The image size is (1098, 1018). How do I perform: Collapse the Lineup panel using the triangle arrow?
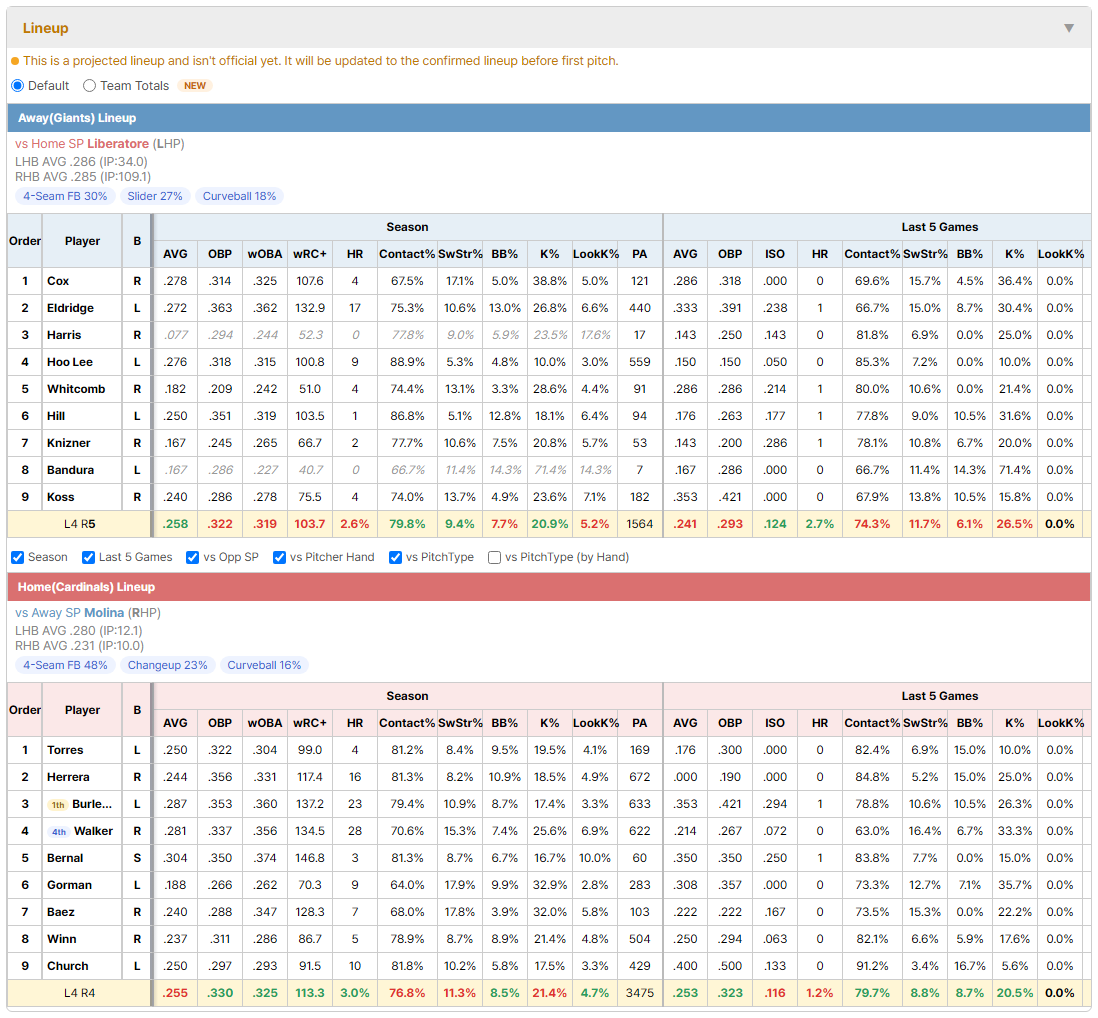point(1069,28)
